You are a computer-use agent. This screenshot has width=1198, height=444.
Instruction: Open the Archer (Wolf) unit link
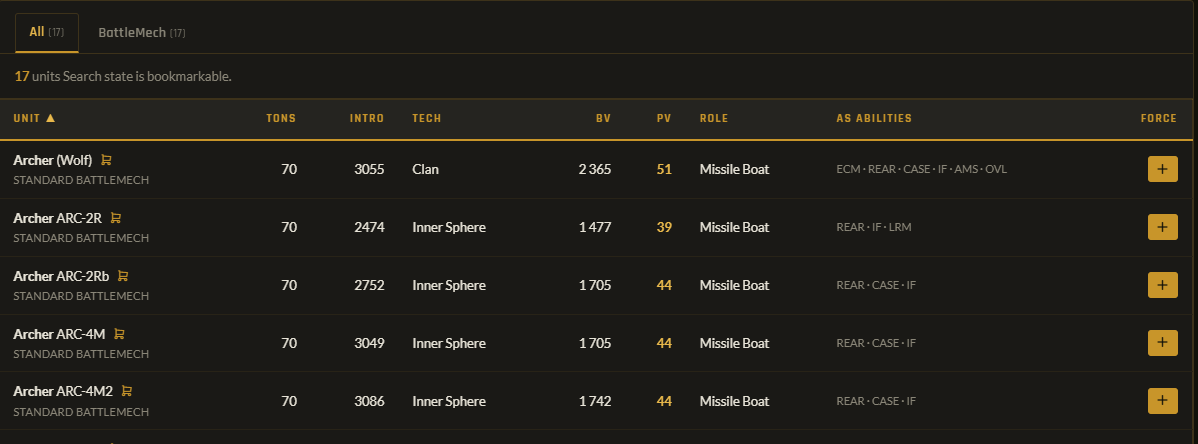[53, 160]
